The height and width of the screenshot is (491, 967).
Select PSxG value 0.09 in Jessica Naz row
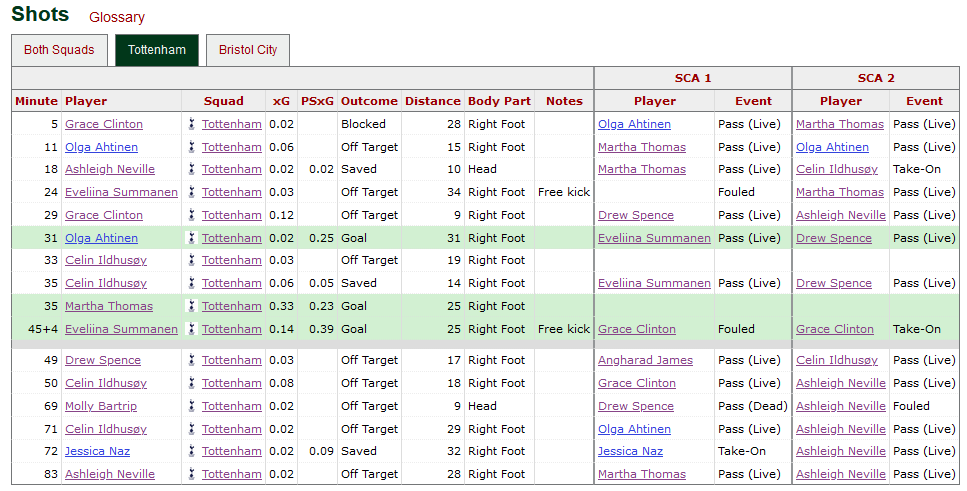pos(321,451)
